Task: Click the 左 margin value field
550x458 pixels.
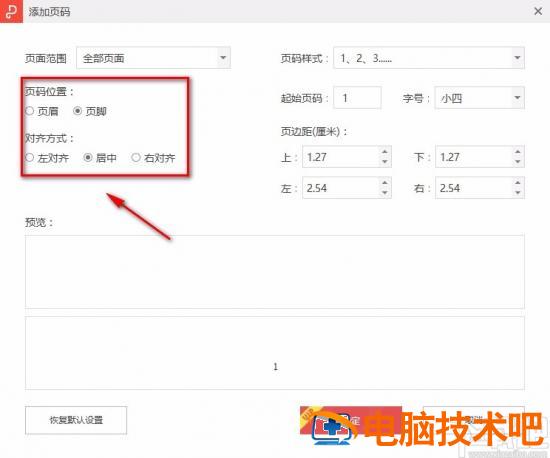Action: [x=341, y=188]
